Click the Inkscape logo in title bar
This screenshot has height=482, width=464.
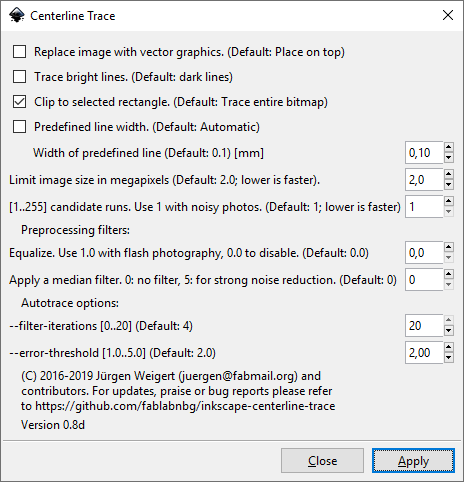[x=17, y=15]
